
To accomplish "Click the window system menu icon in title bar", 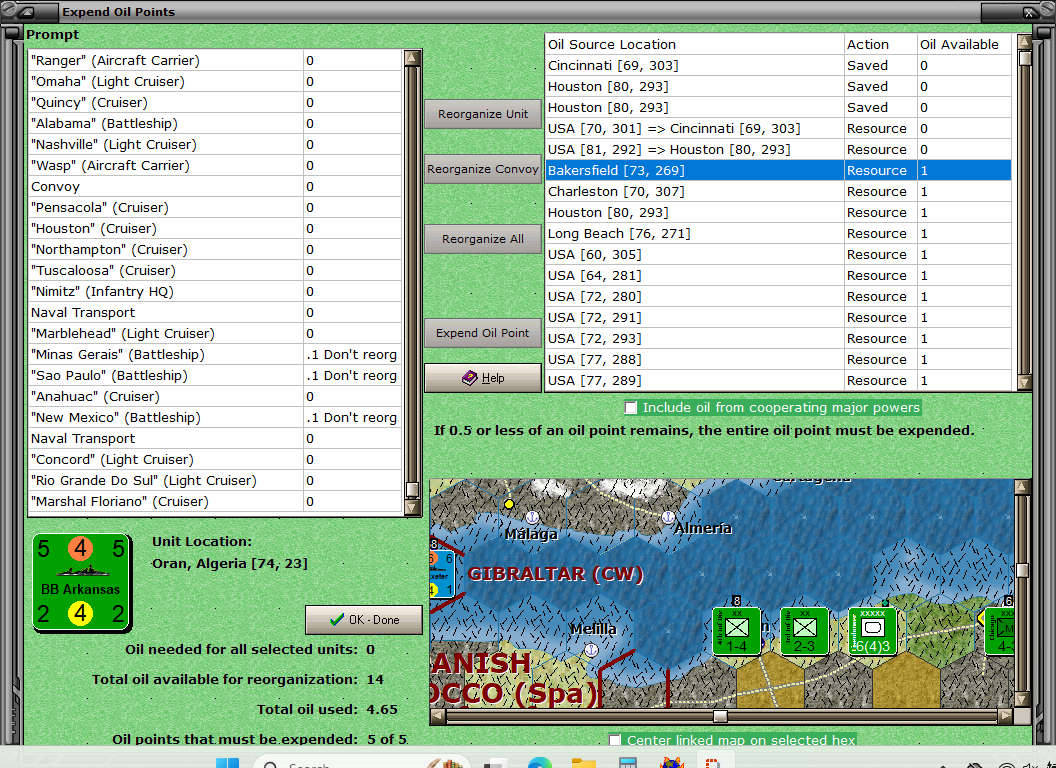I will 27,11.
